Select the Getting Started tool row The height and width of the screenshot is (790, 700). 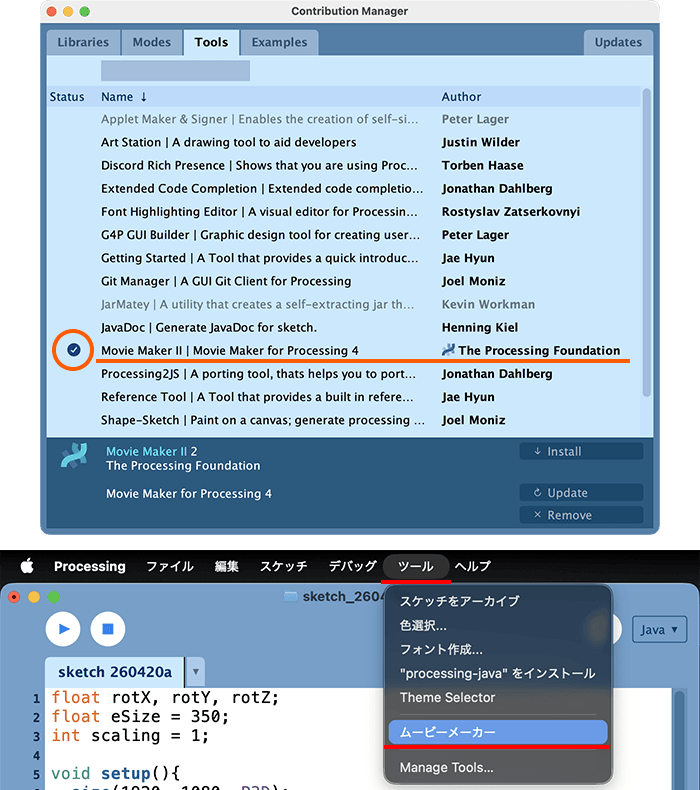(343, 258)
